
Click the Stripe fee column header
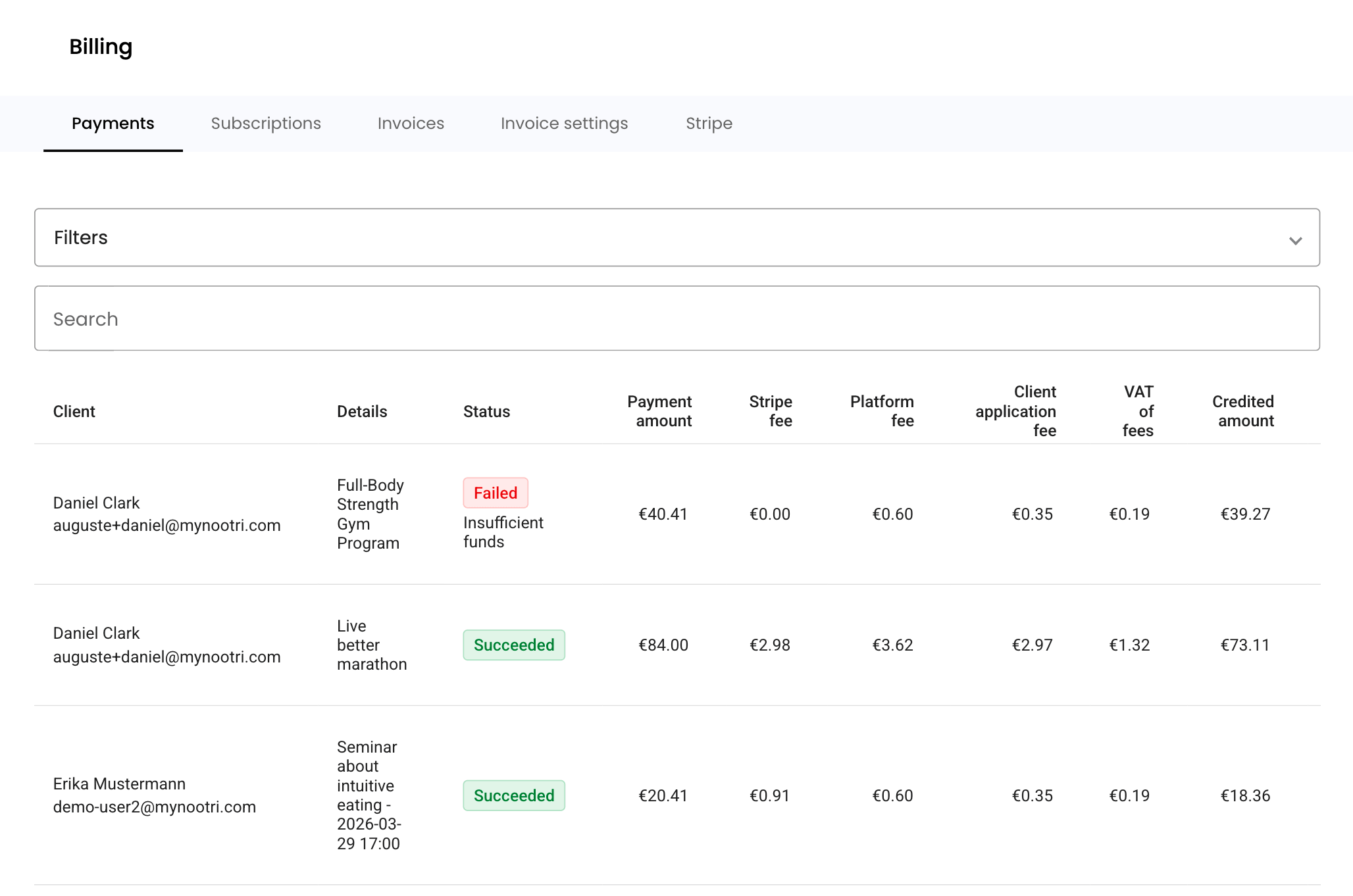(770, 411)
